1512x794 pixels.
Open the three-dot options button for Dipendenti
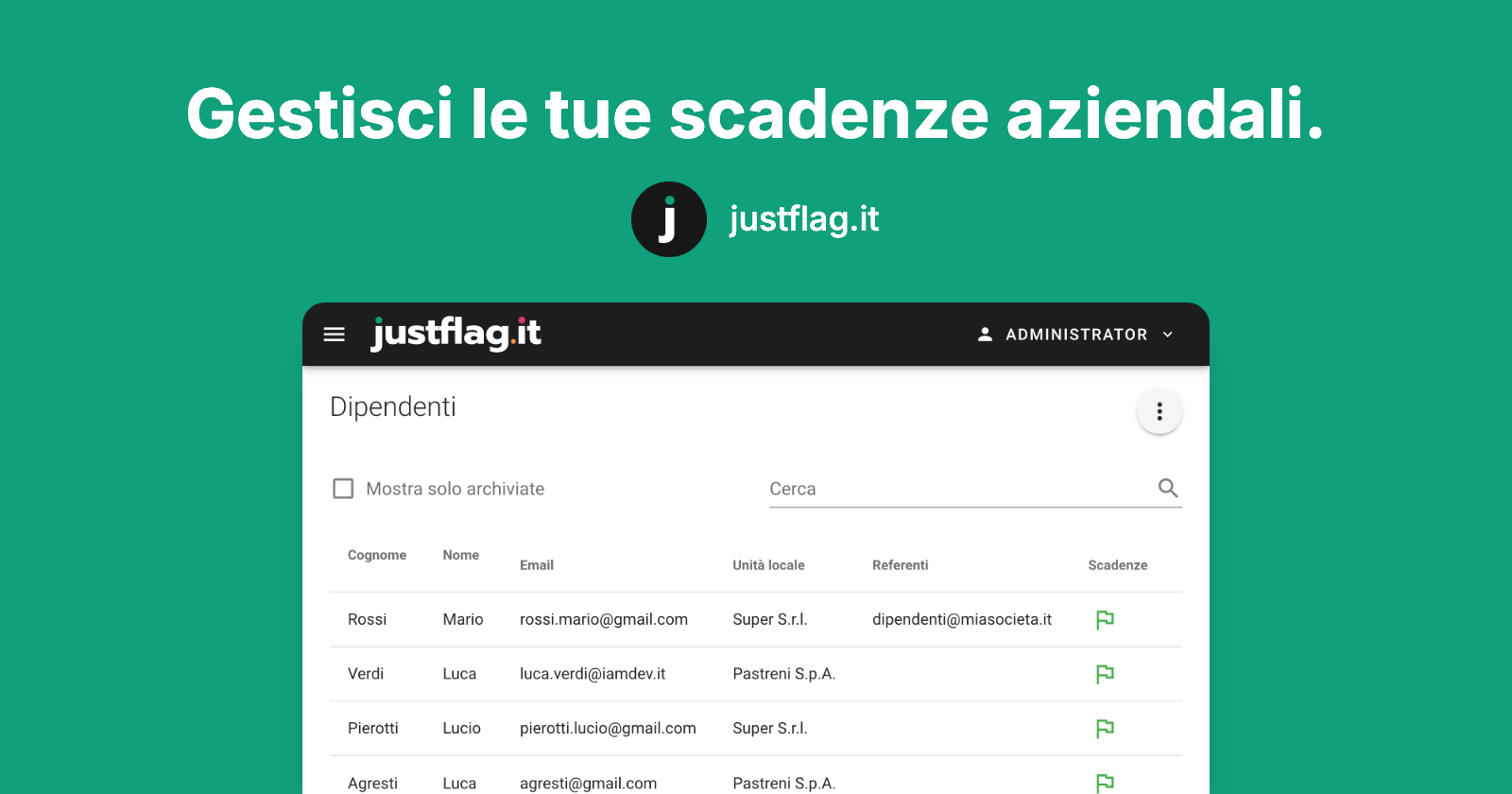[1160, 411]
